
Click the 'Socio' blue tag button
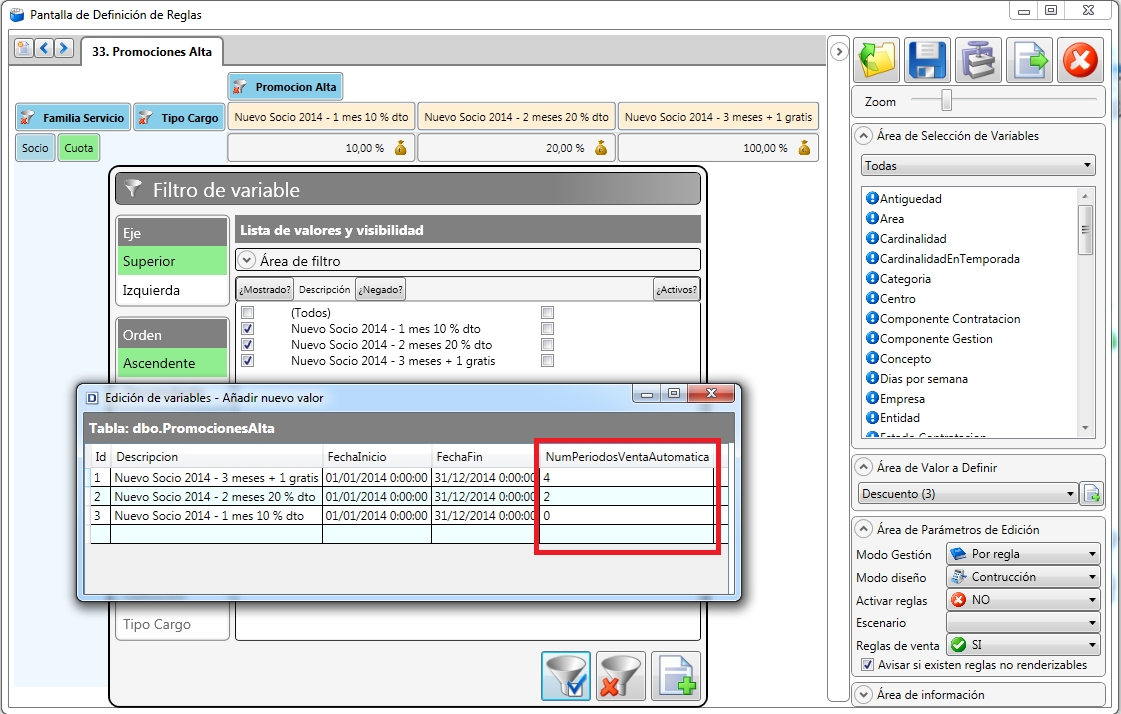(35, 148)
